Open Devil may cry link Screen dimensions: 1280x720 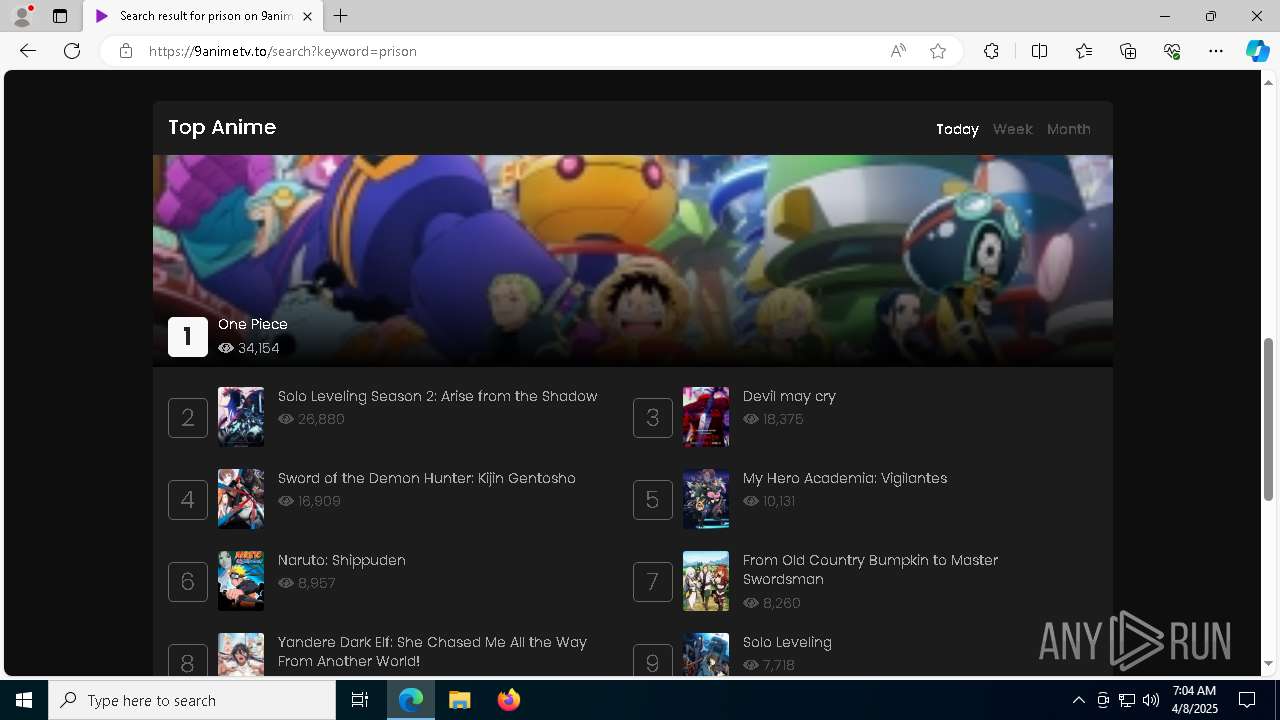point(789,396)
